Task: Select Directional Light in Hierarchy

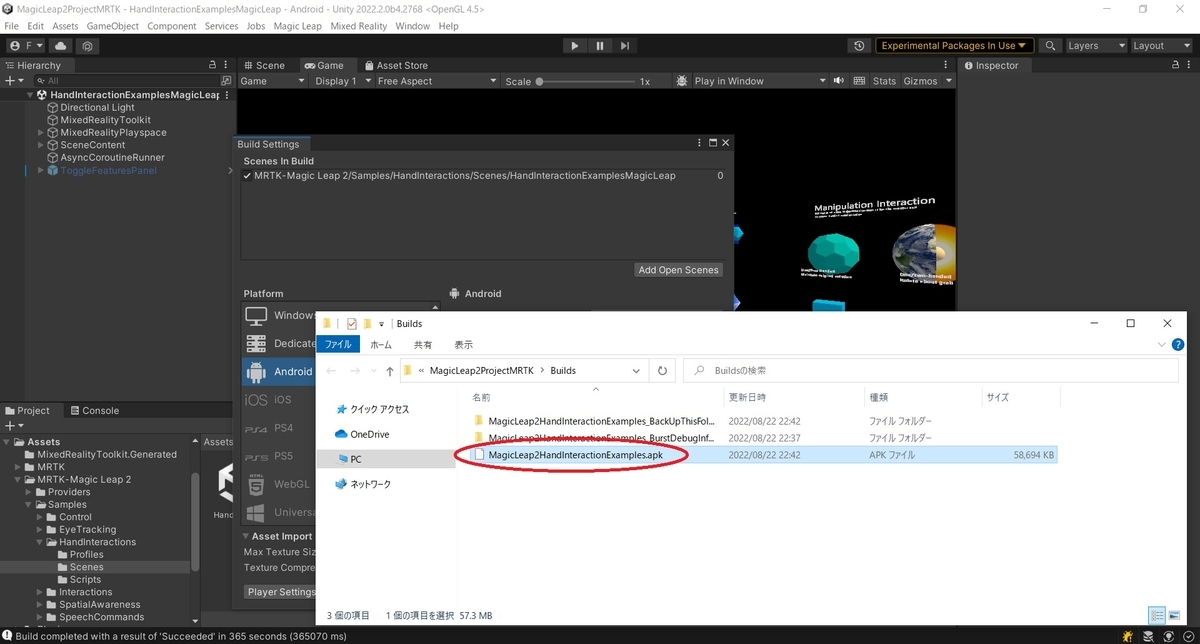Action: (97, 108)
